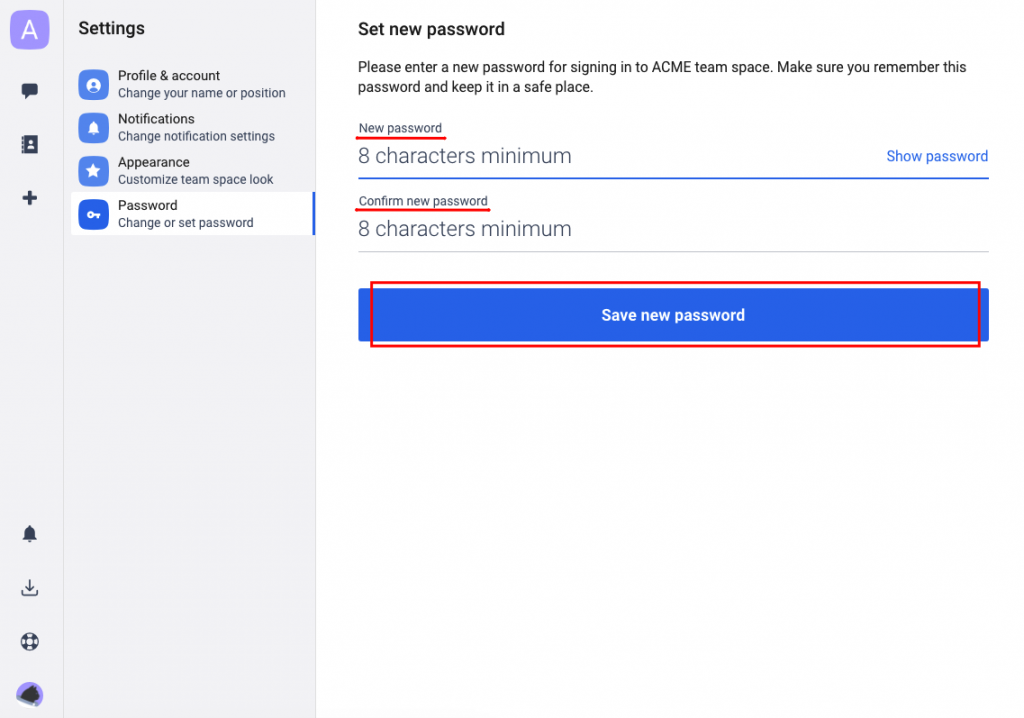
Task: Click the downloads icon in the sidebar
Action: pos(29,587)
